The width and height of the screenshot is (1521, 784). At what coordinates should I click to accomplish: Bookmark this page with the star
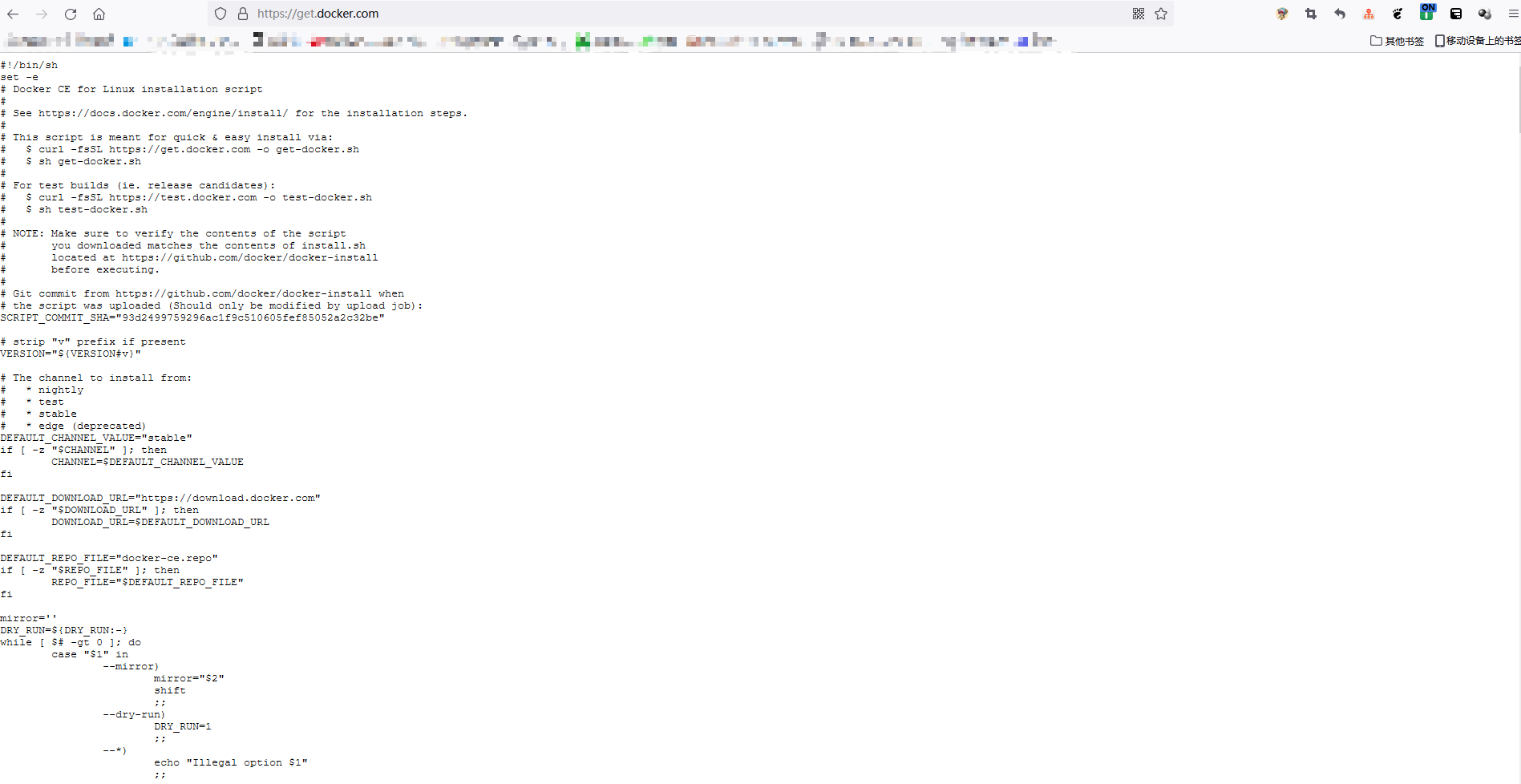coord(1161,14)
